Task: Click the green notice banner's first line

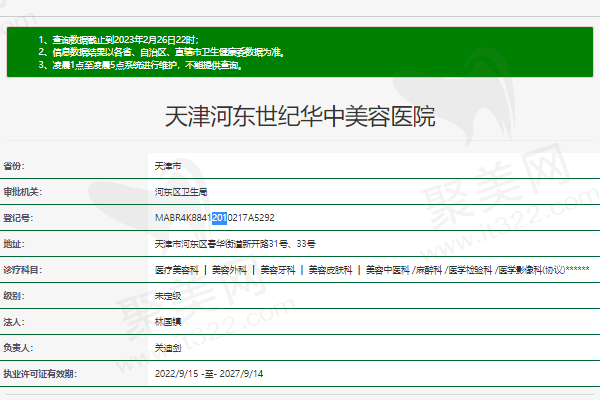Action: 150,38
